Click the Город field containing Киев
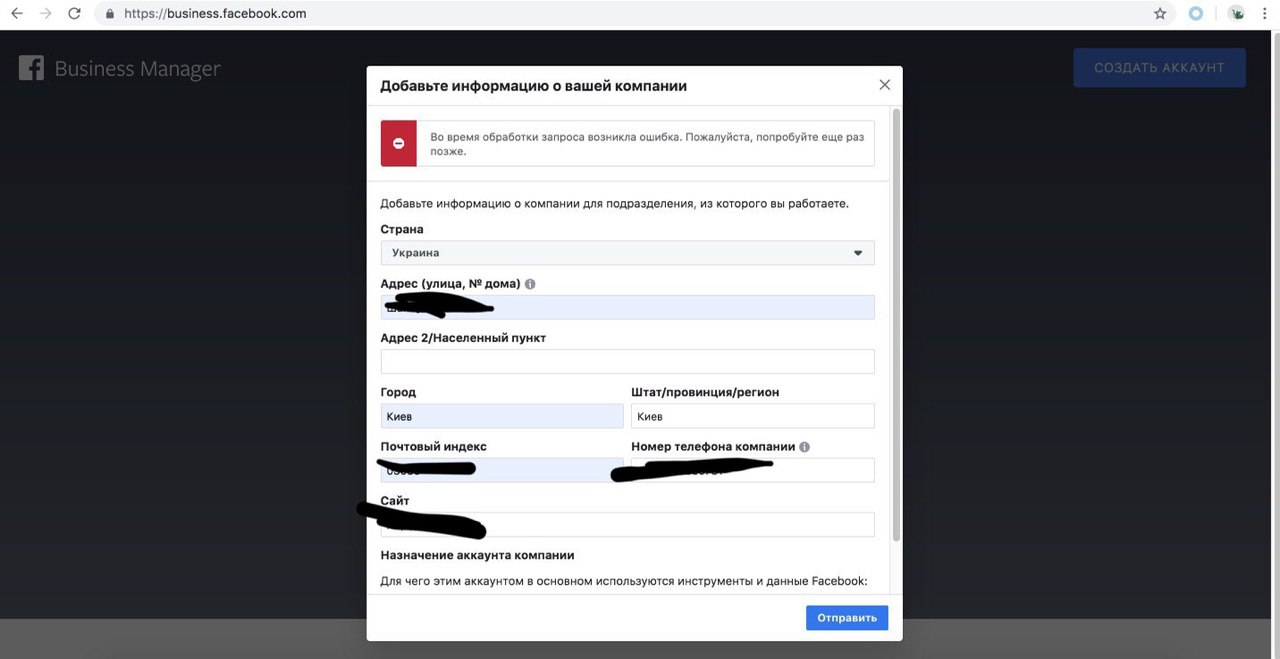The image size is (1280, 659). point(502,416)
